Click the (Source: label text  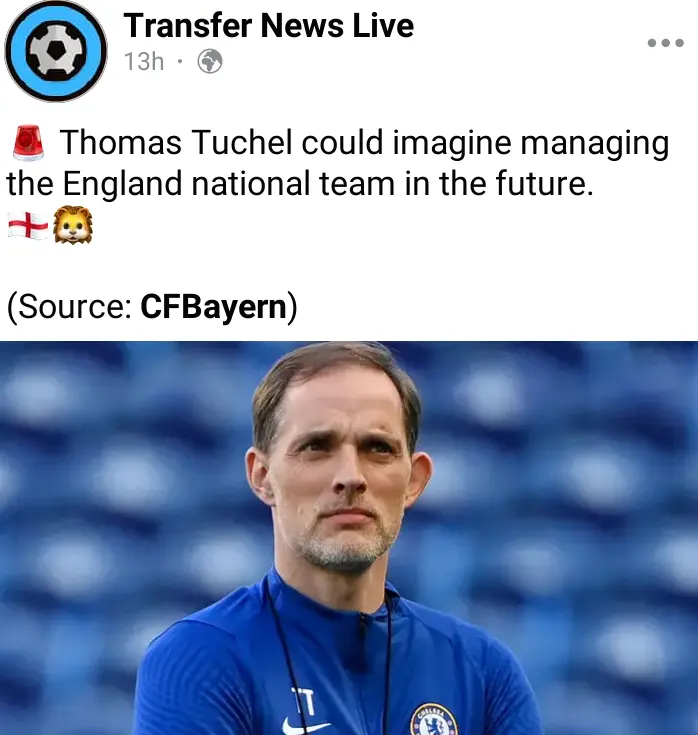tap(70, 307)
